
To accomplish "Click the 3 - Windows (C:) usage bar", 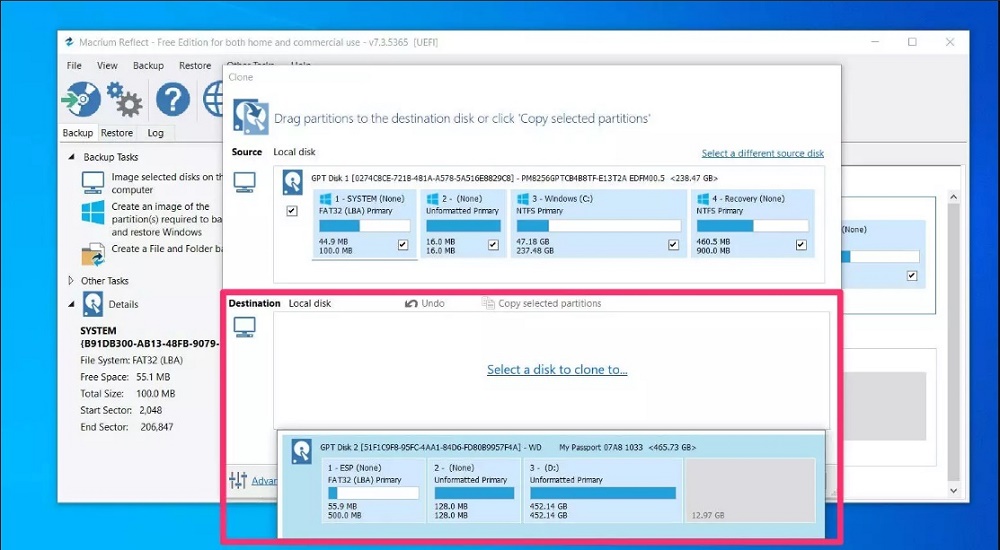I will coord(599,226).
